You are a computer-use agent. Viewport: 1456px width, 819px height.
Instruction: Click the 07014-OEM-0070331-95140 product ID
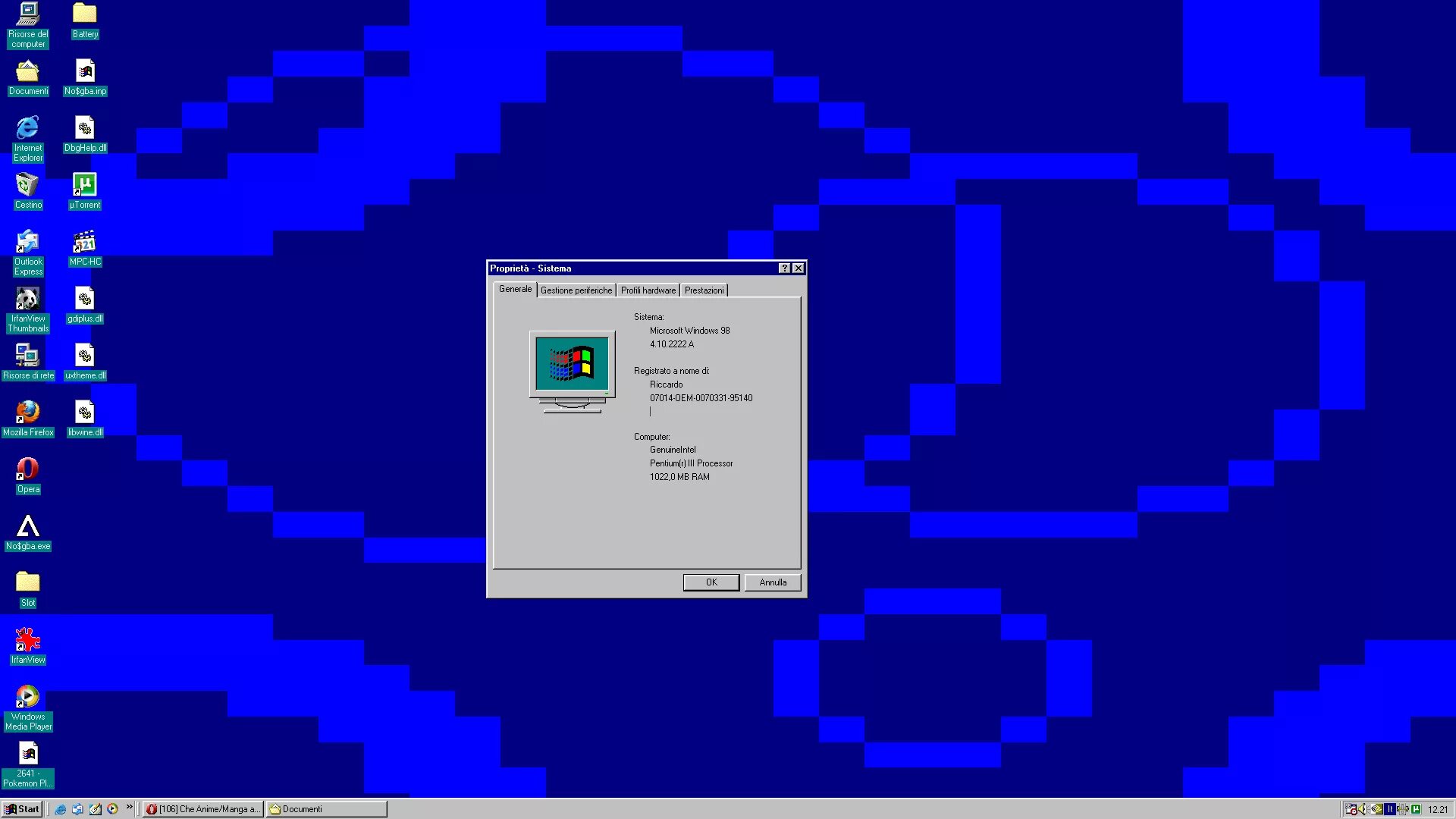[701, 398]
